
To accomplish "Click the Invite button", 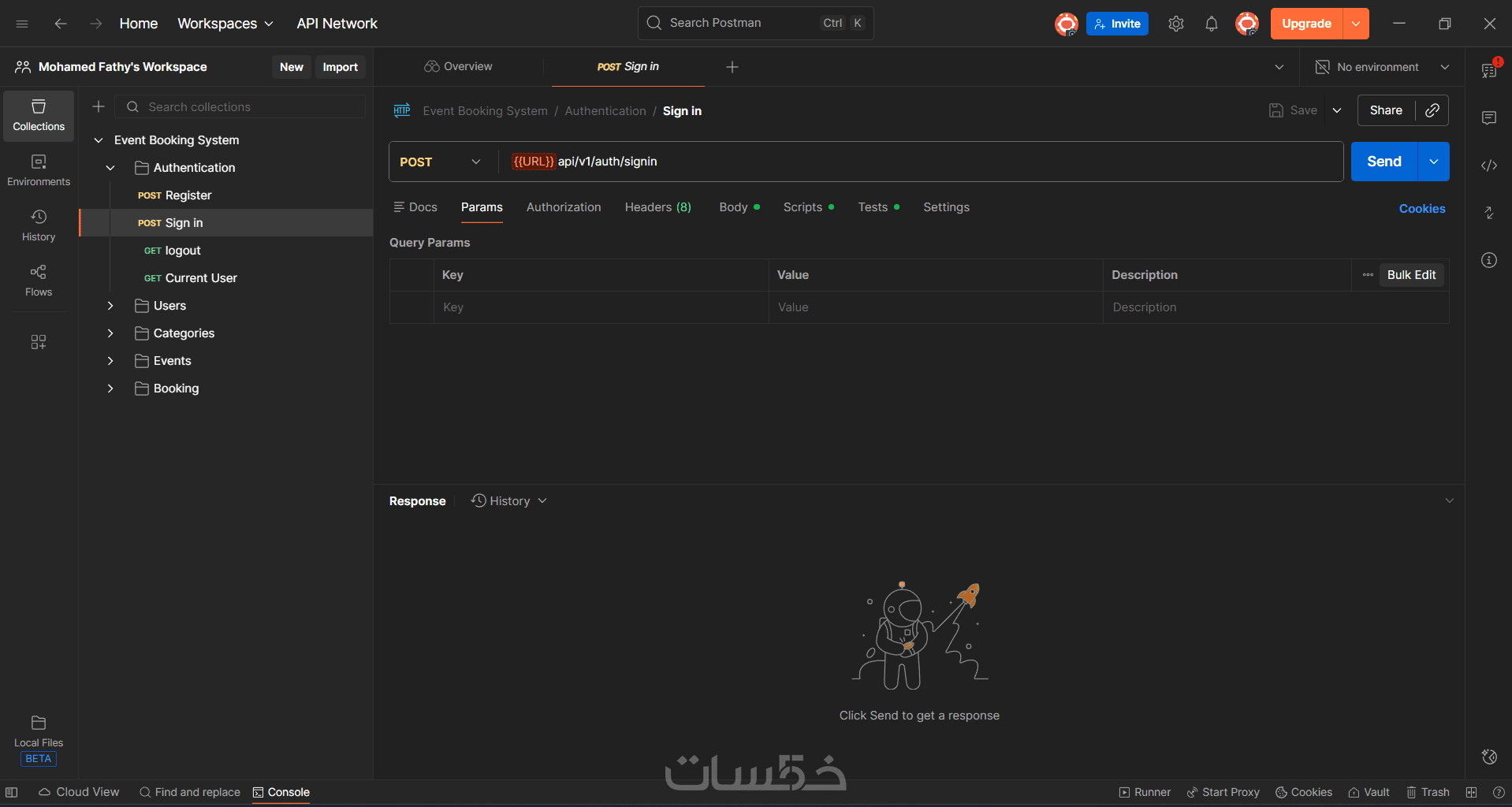I will click(x=1117, y=24).
